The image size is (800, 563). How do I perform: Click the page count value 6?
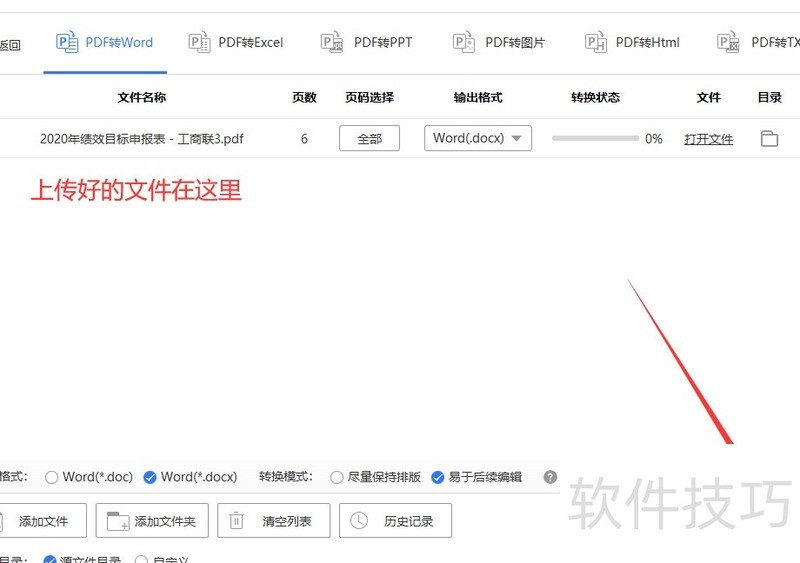tap(304, 139)
